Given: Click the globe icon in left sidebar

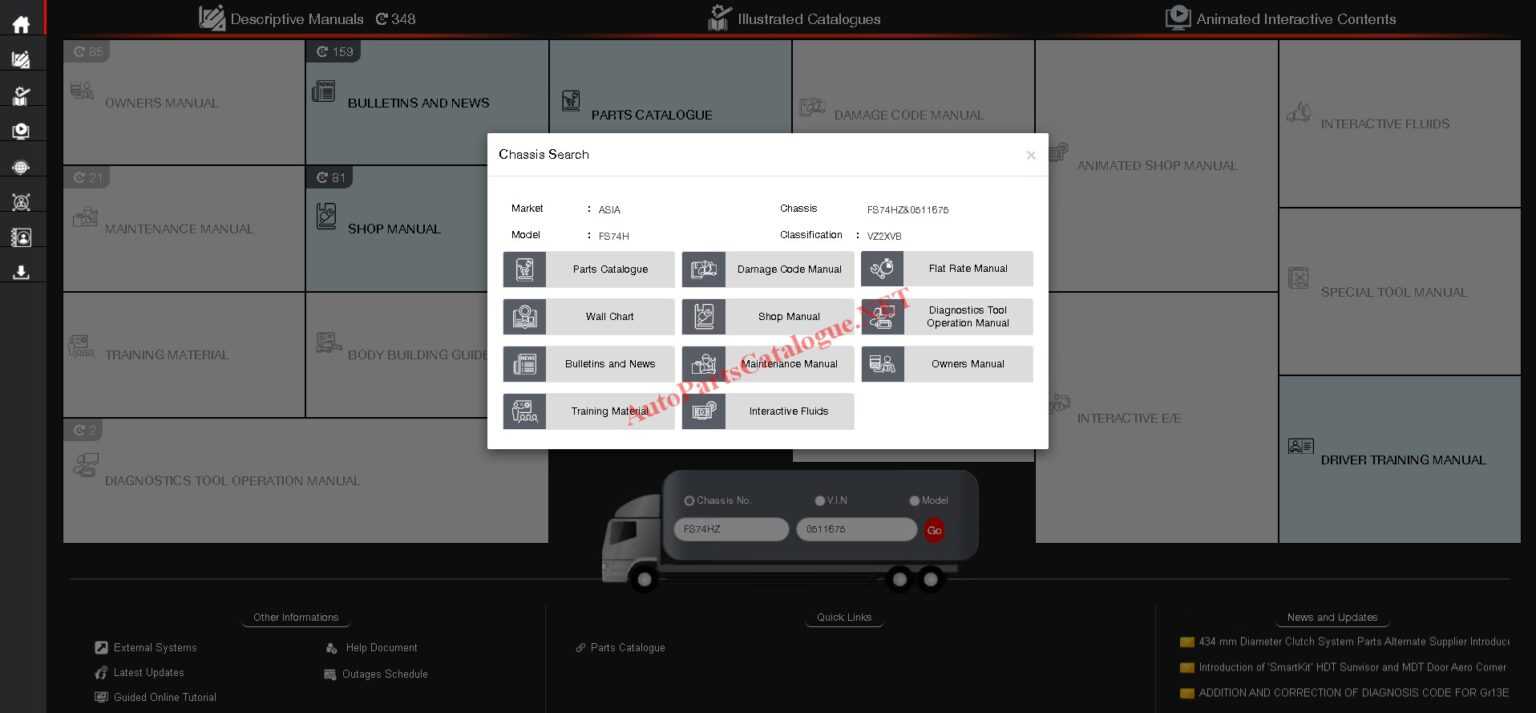Looking at the screenshot, I should [x=21, y=167].
